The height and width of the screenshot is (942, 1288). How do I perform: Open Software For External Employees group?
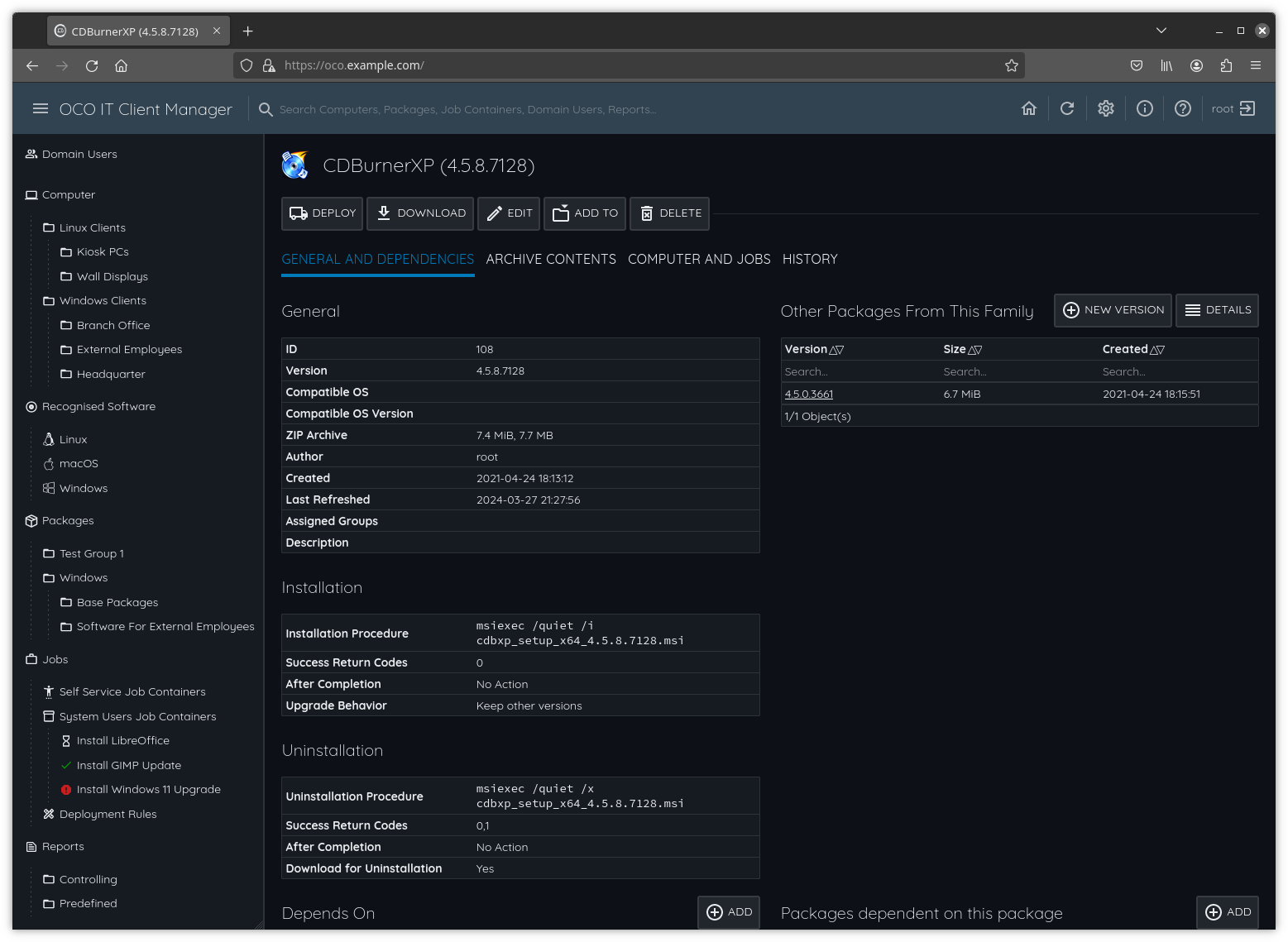157,627
